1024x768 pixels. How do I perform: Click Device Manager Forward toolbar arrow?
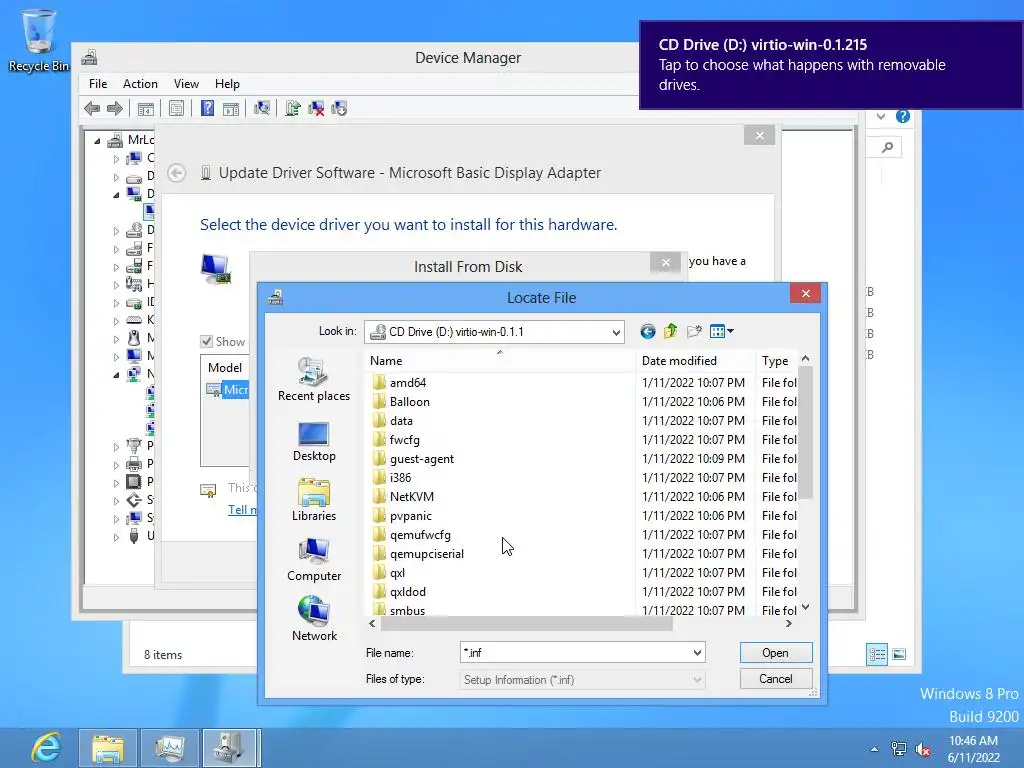pyautogui.click(x=115, y=108)
